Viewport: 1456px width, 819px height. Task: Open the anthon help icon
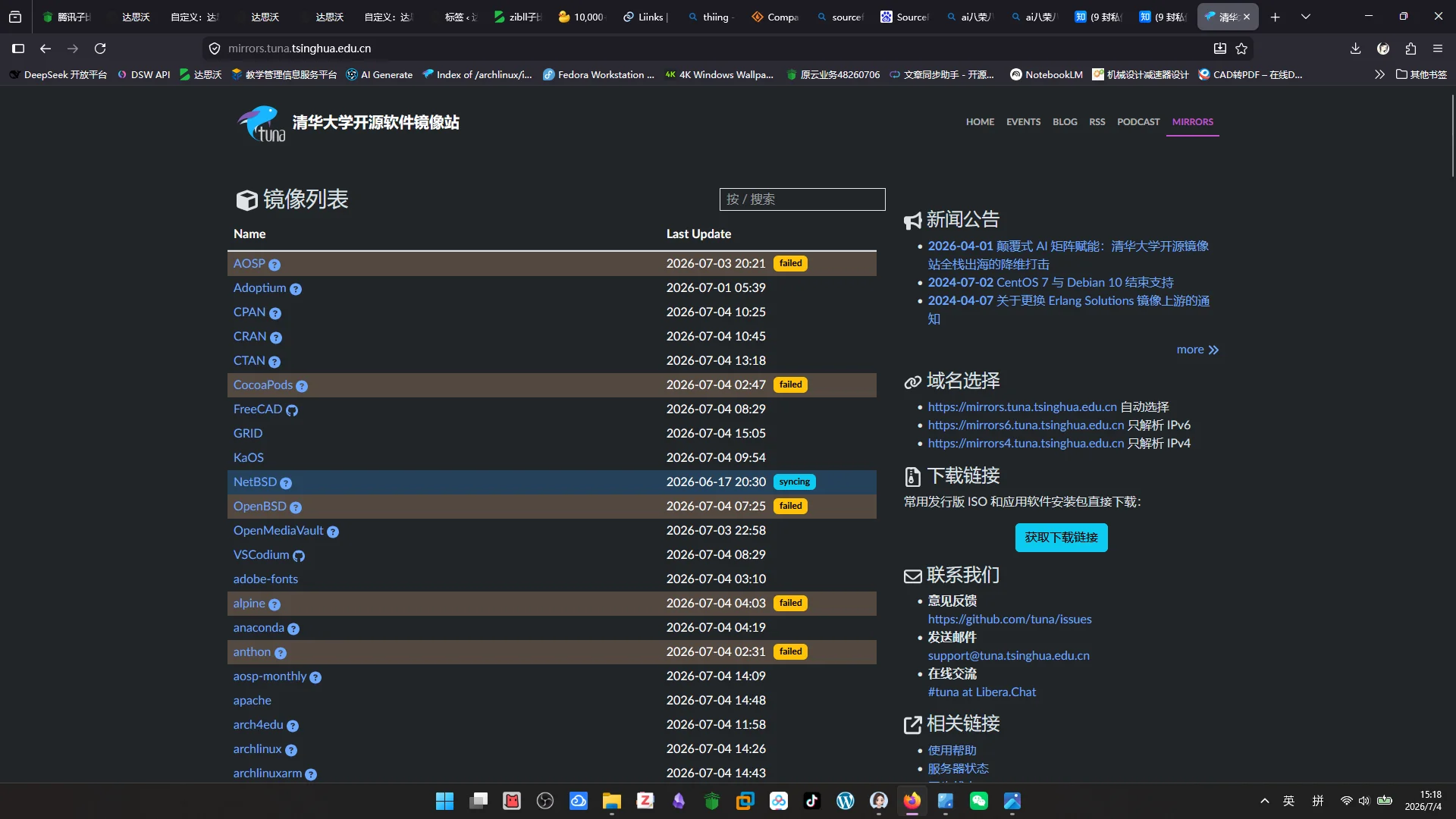click(x=281, y=653)
